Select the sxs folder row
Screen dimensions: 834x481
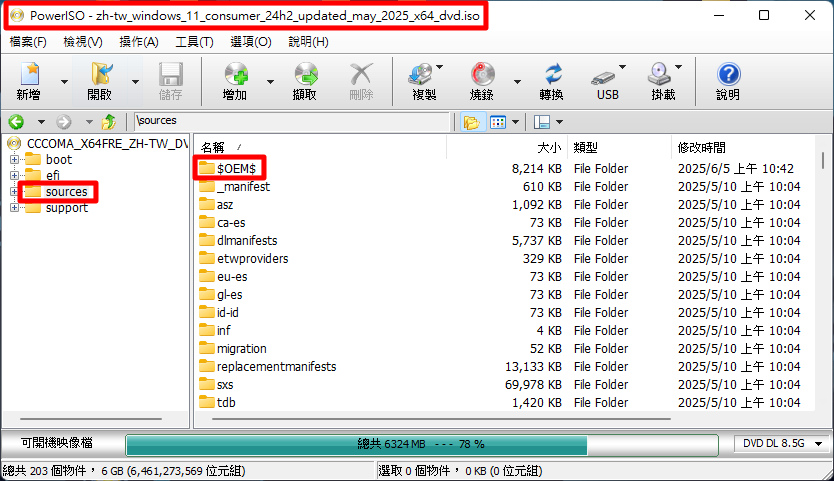[x=504, y=385]
